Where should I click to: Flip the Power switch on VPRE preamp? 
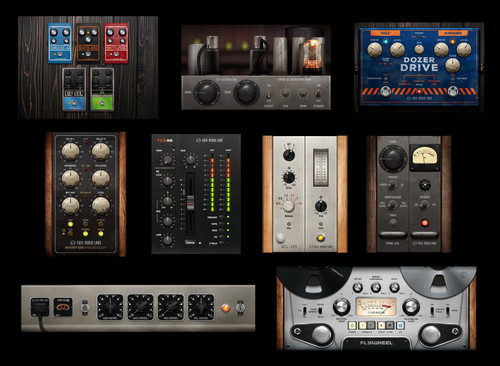[424, 205]
